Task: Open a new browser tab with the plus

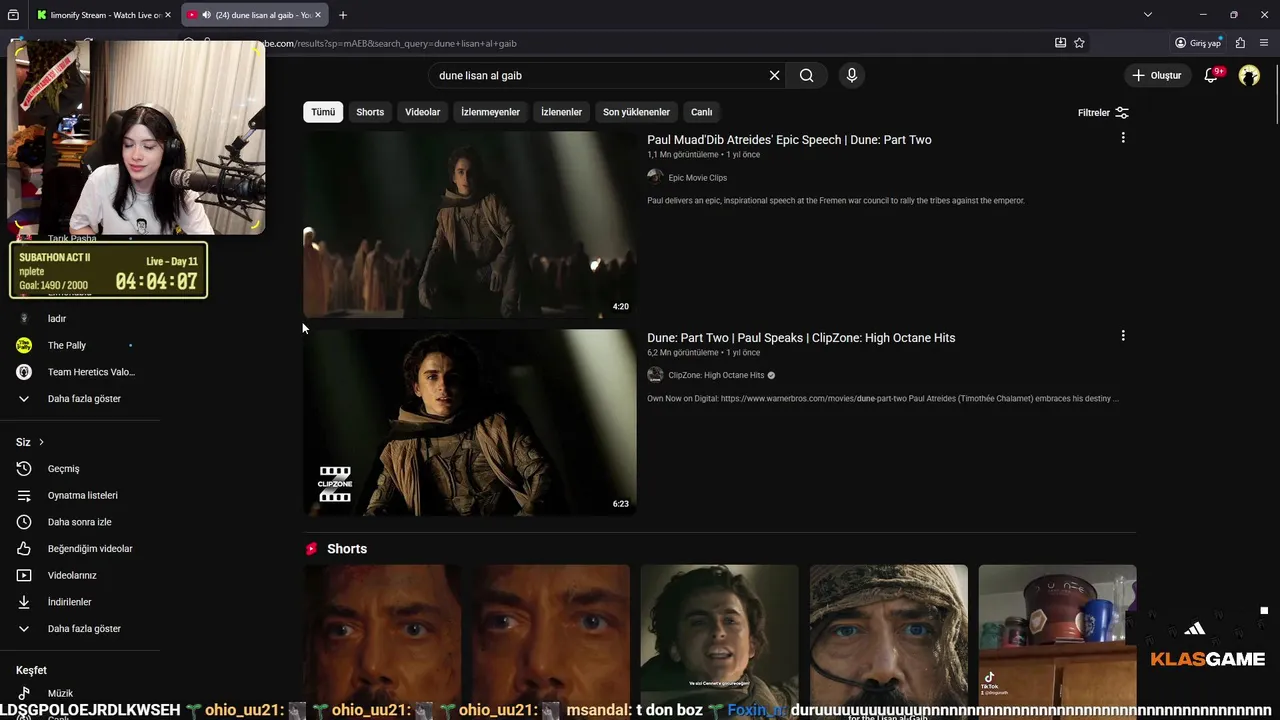Action: [x=343, y=15]
